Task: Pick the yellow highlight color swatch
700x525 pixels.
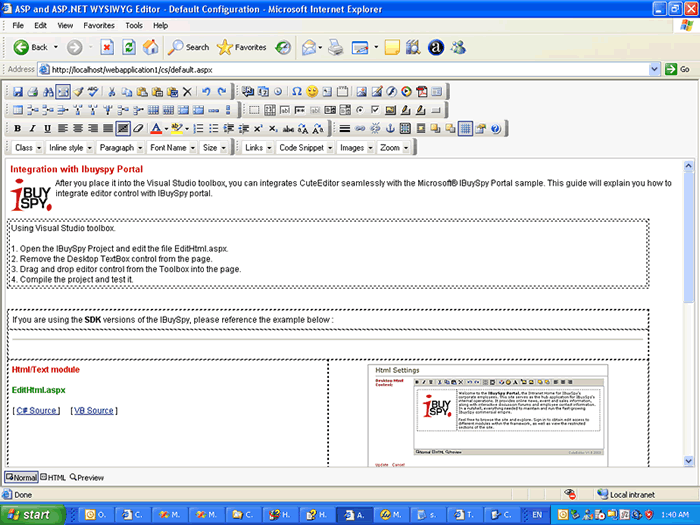Action: pyautogui.click(x=176, y=129)
